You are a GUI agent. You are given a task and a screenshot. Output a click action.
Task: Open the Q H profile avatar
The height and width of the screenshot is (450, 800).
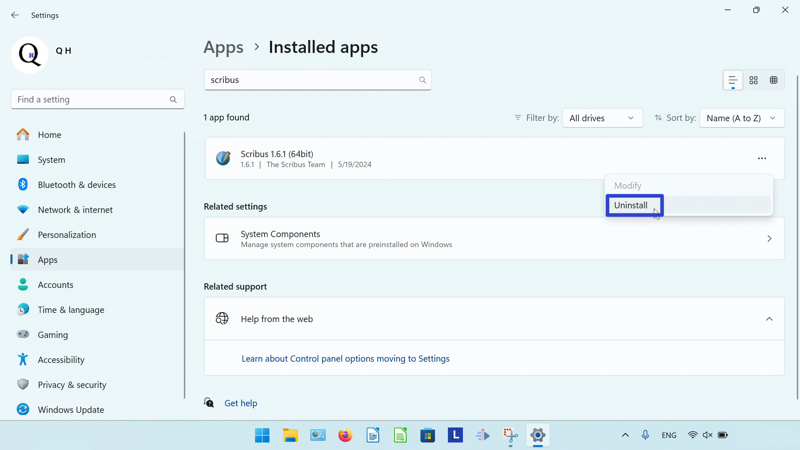tap(30, 55)
